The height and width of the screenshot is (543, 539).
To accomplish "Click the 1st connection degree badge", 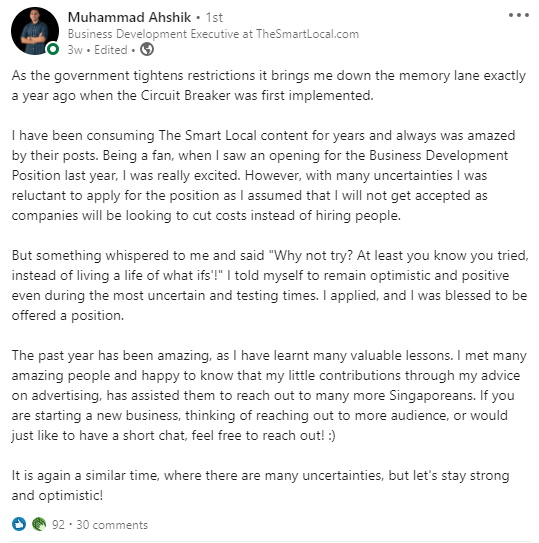I will pyautogui.click(x=214, y=17).
